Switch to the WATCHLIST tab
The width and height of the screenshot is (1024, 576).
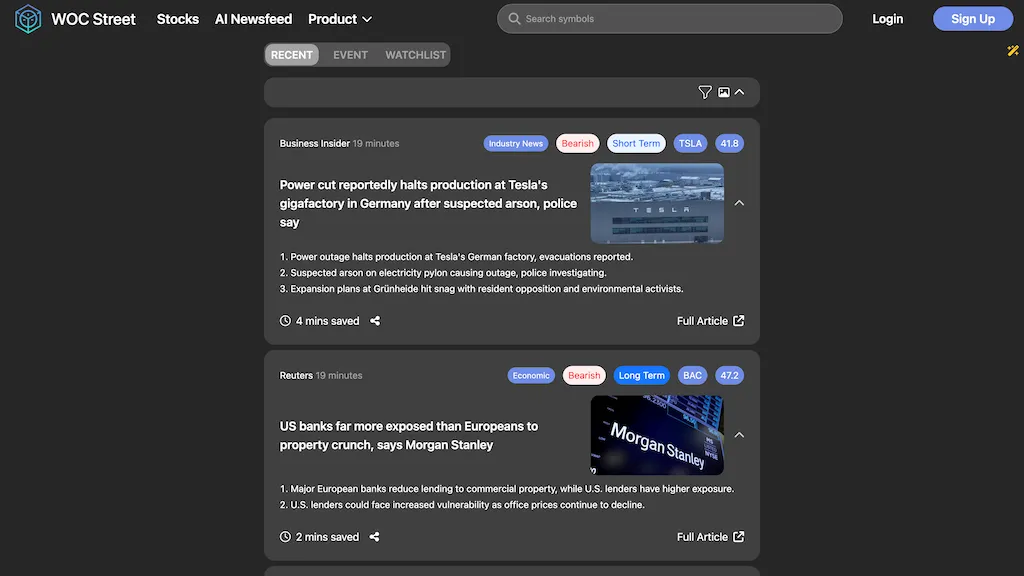point(415,55)
